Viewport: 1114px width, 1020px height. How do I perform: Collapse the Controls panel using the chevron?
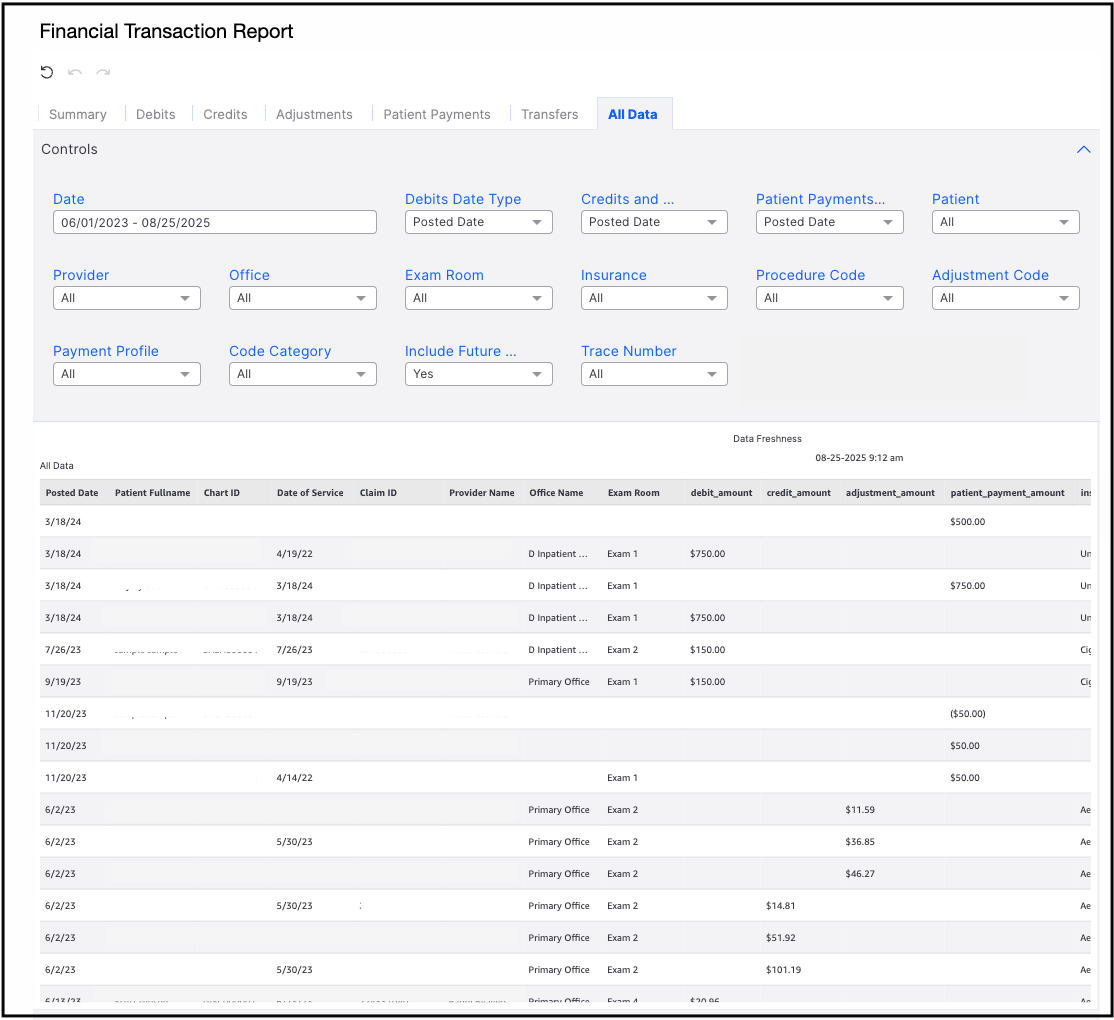coord(1083,149)
